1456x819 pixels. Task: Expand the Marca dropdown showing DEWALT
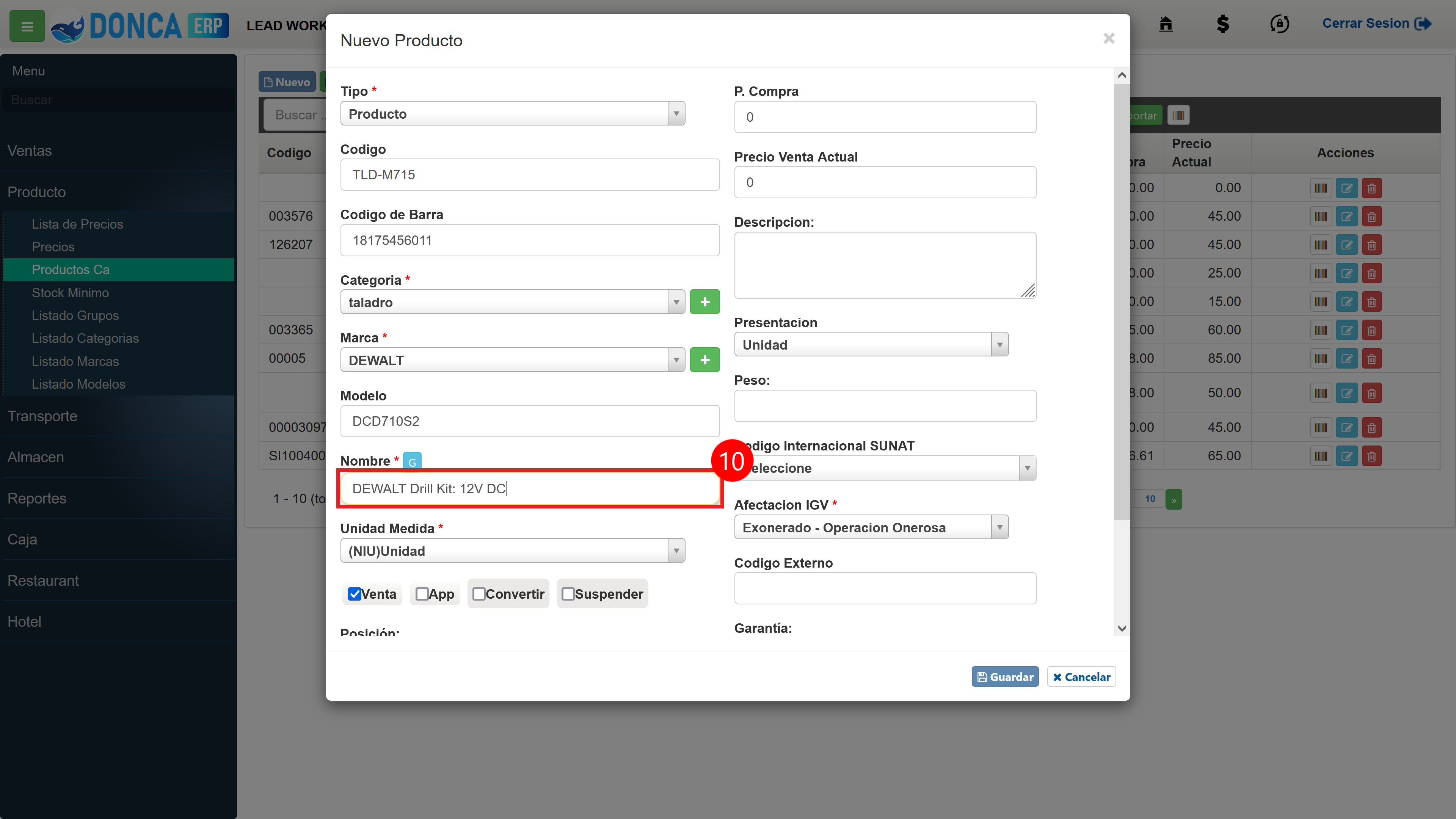[513, 359]
